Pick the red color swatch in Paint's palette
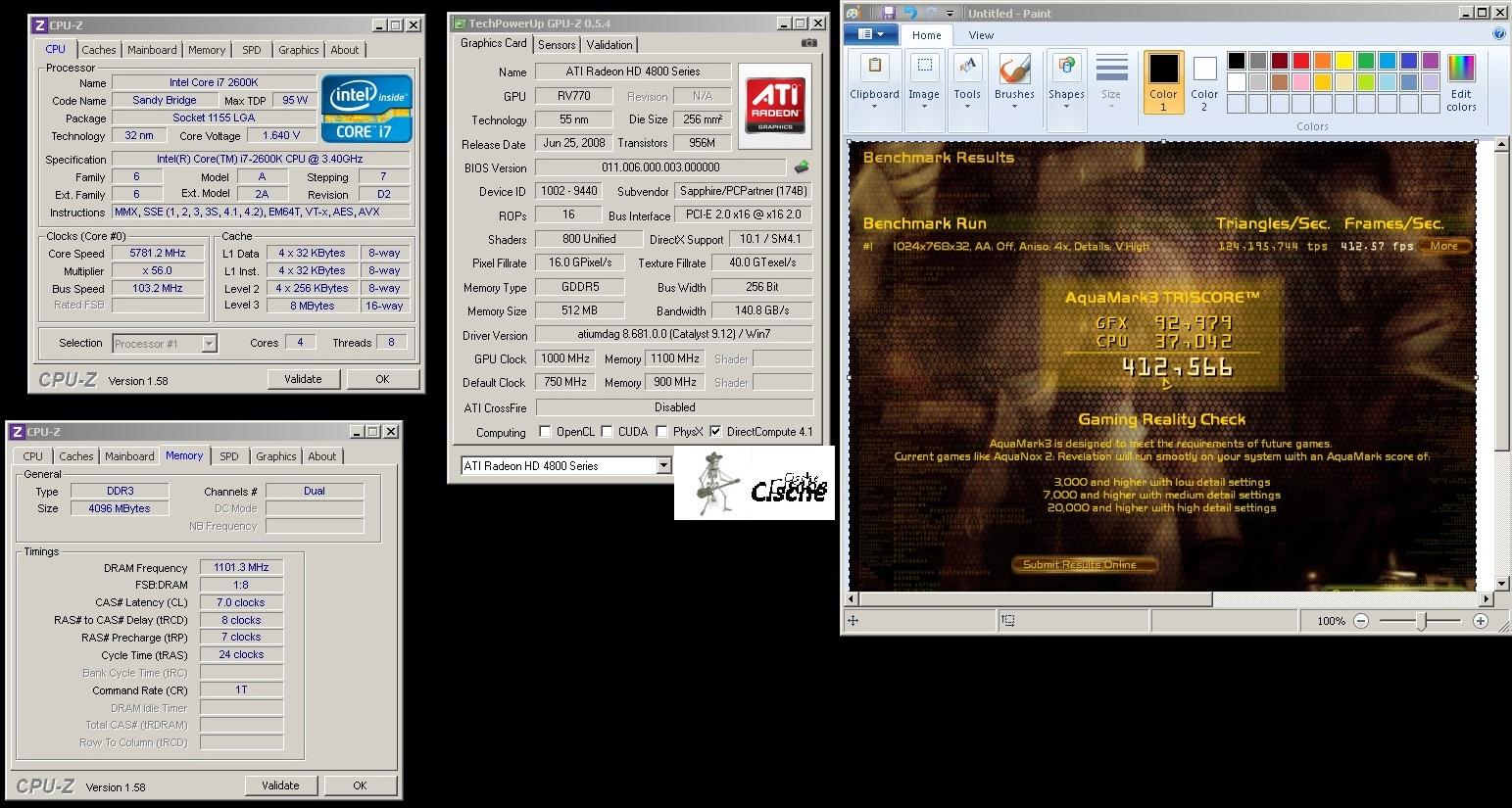 [x=1301, y=61]
